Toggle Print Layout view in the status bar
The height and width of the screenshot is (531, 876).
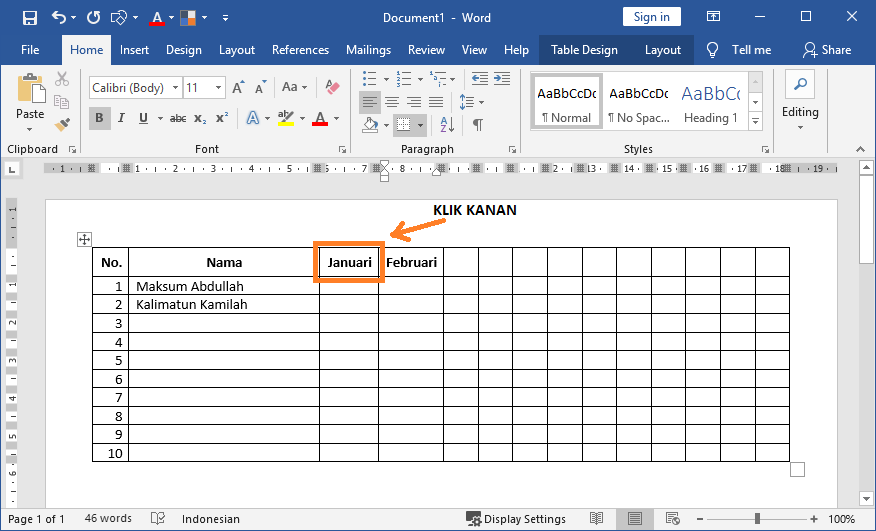point(635,519)
